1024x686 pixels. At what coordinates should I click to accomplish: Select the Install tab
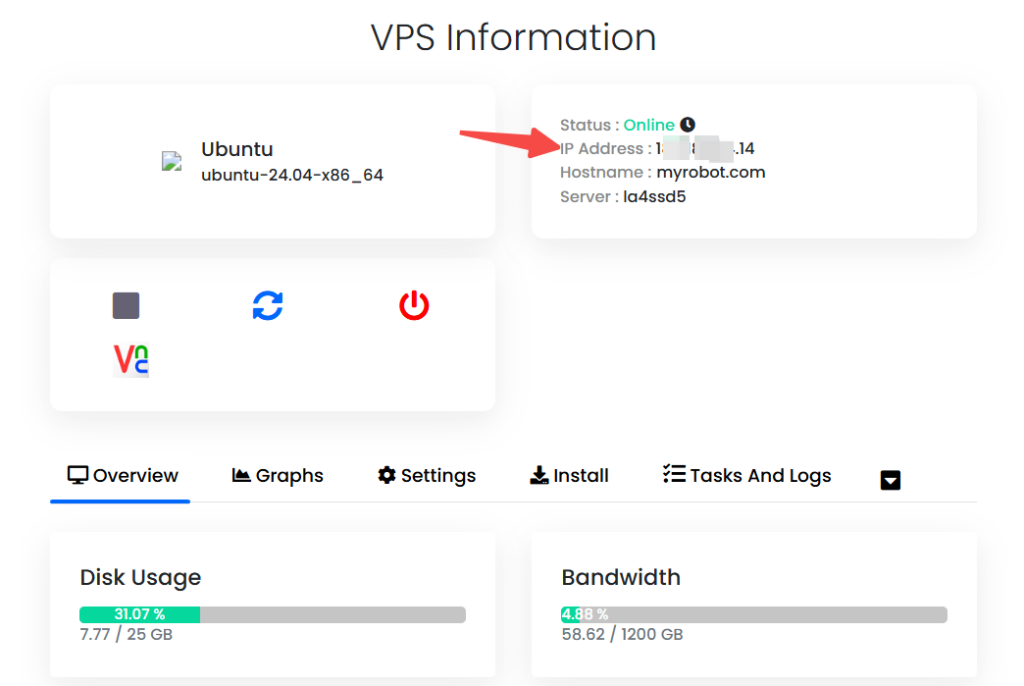coord(569,476)
